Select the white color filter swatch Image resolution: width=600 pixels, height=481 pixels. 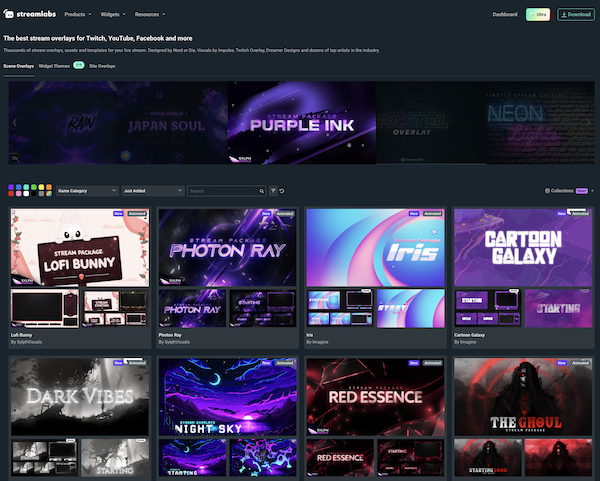point(26,194)
